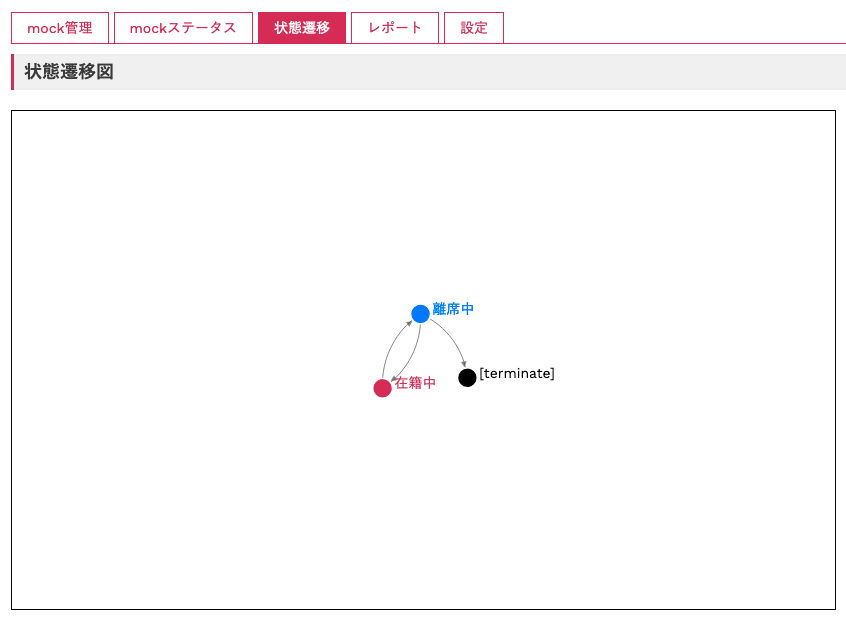Click the arrowhead entering the 在籍中 node

pyautogui.click(x=392, y=378)
